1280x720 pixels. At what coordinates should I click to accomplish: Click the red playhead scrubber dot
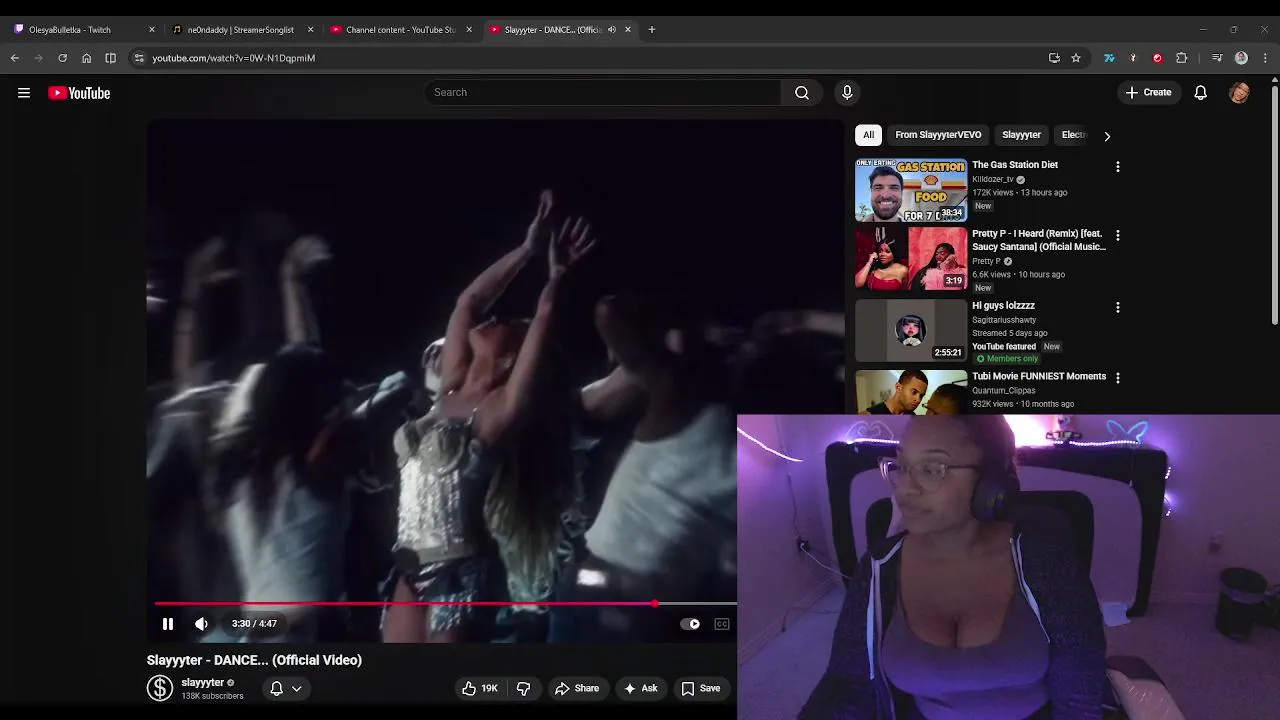click(655, 604)
